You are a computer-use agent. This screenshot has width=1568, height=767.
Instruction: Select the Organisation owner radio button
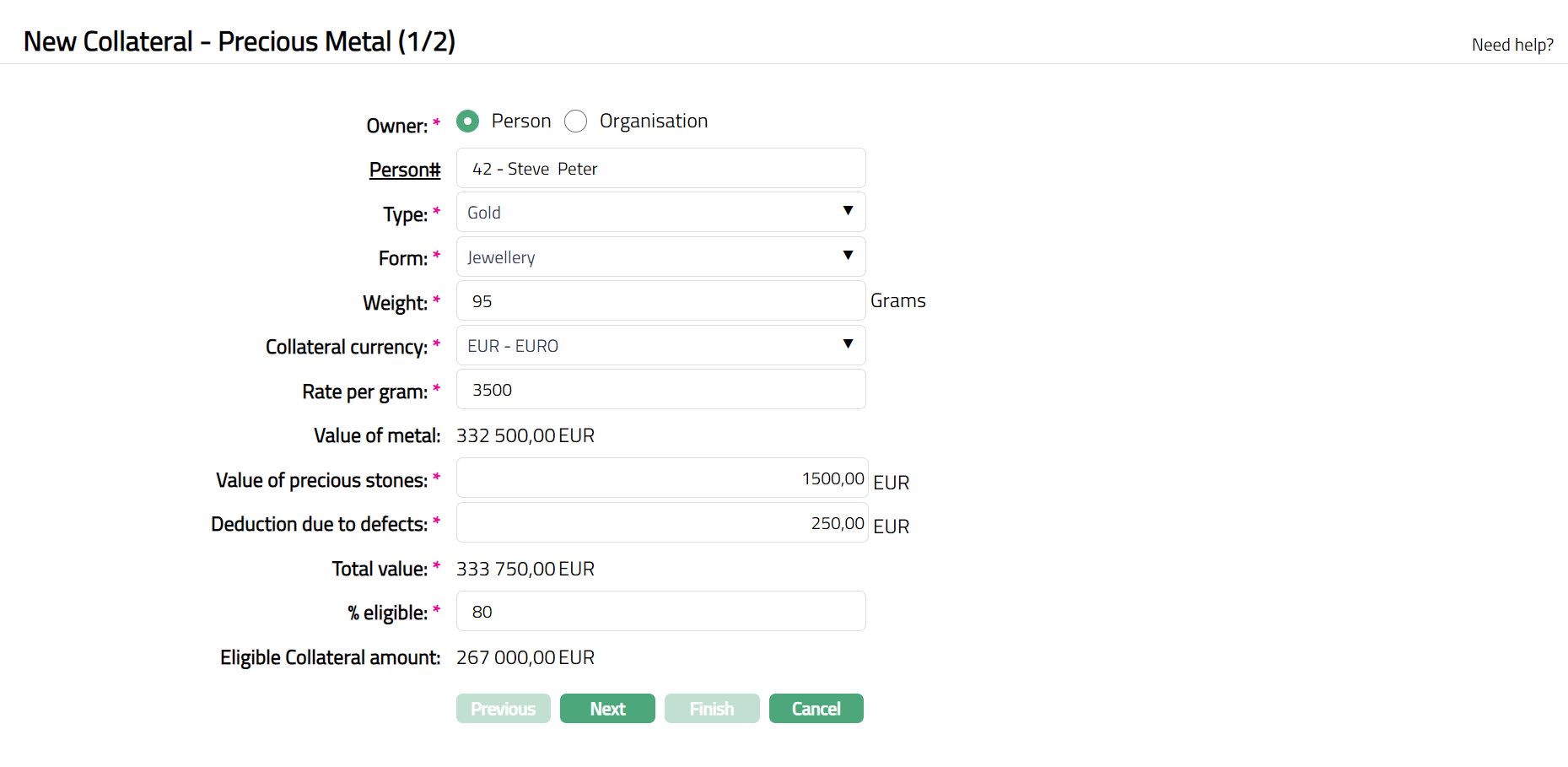(x=575, y=122)
